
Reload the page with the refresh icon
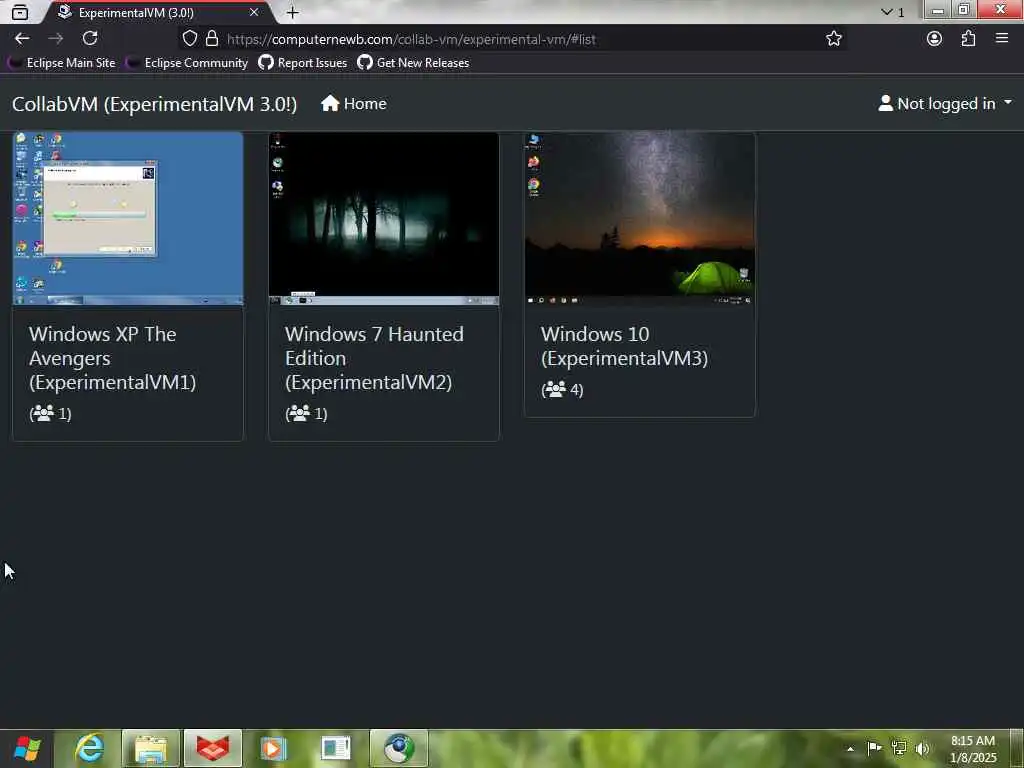(x=90, y=39)
